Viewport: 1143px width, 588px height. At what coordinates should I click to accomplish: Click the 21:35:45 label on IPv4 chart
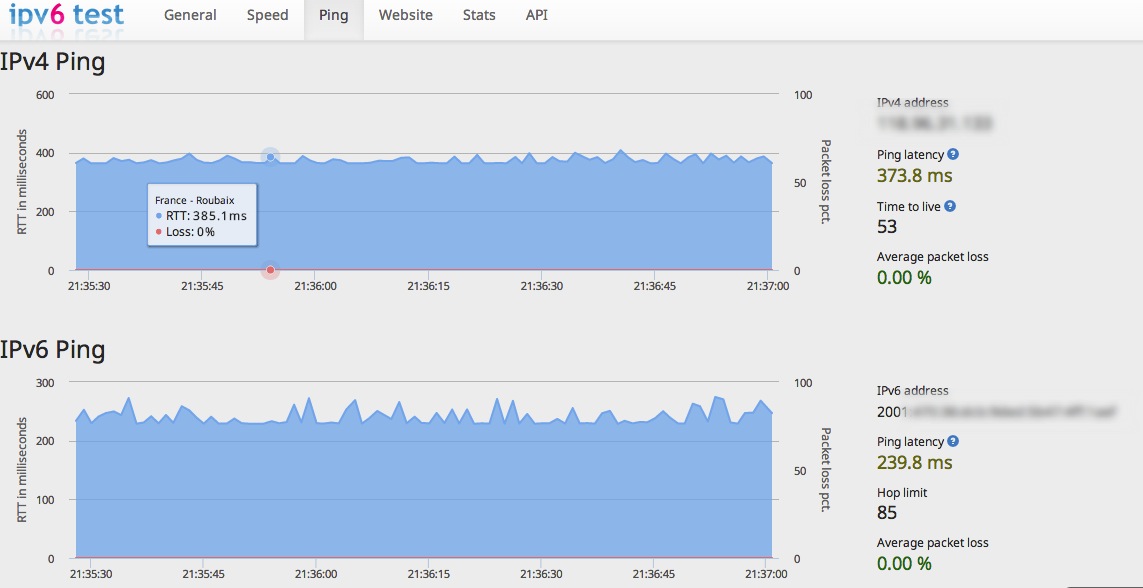[x=202, y=286]
